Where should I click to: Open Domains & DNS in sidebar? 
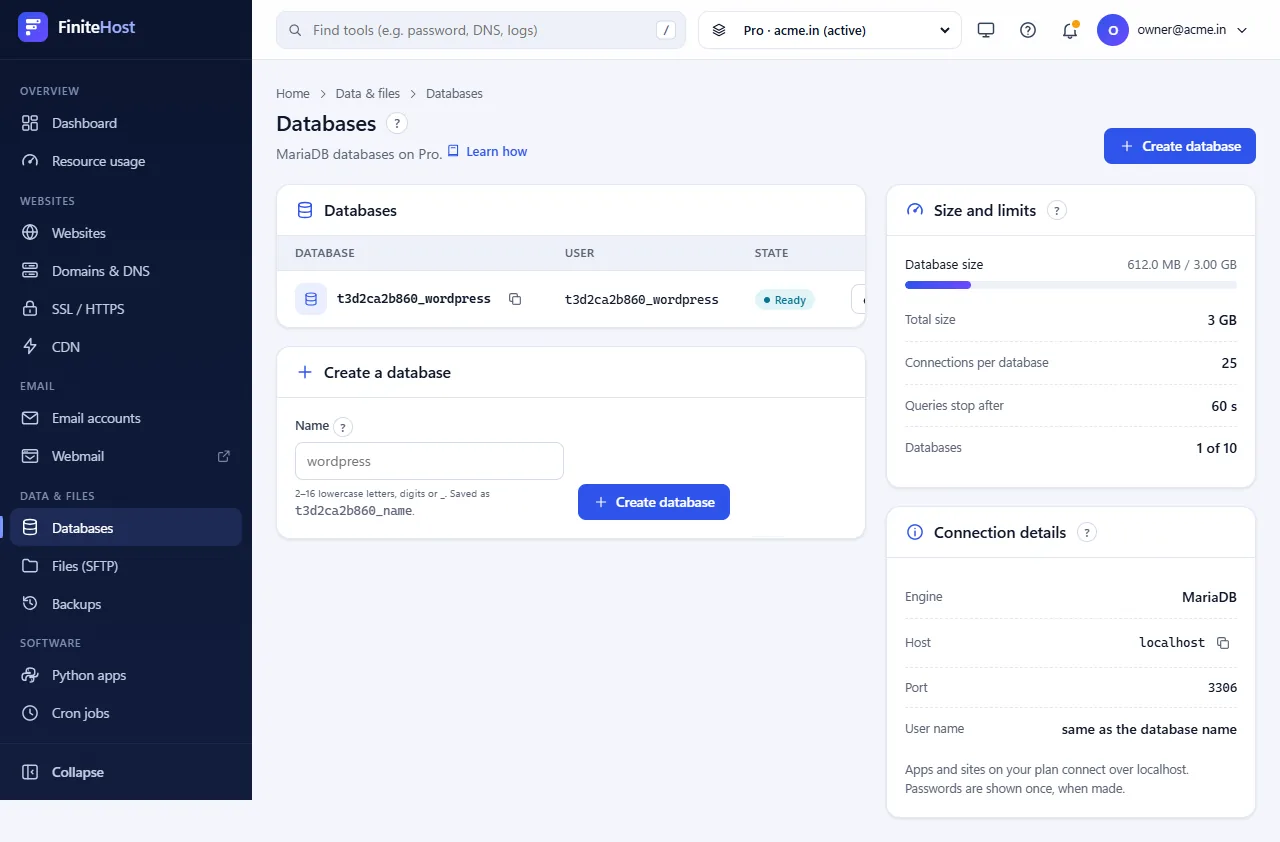tap(126, 271)
